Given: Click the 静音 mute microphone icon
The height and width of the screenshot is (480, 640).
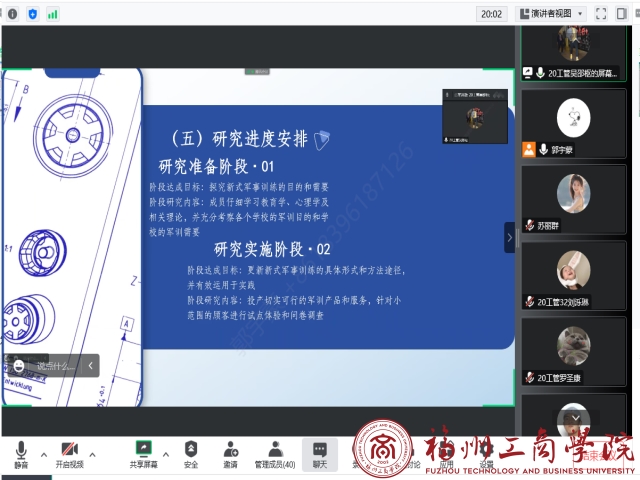Looking at the screenshot, I should (21, 450).
